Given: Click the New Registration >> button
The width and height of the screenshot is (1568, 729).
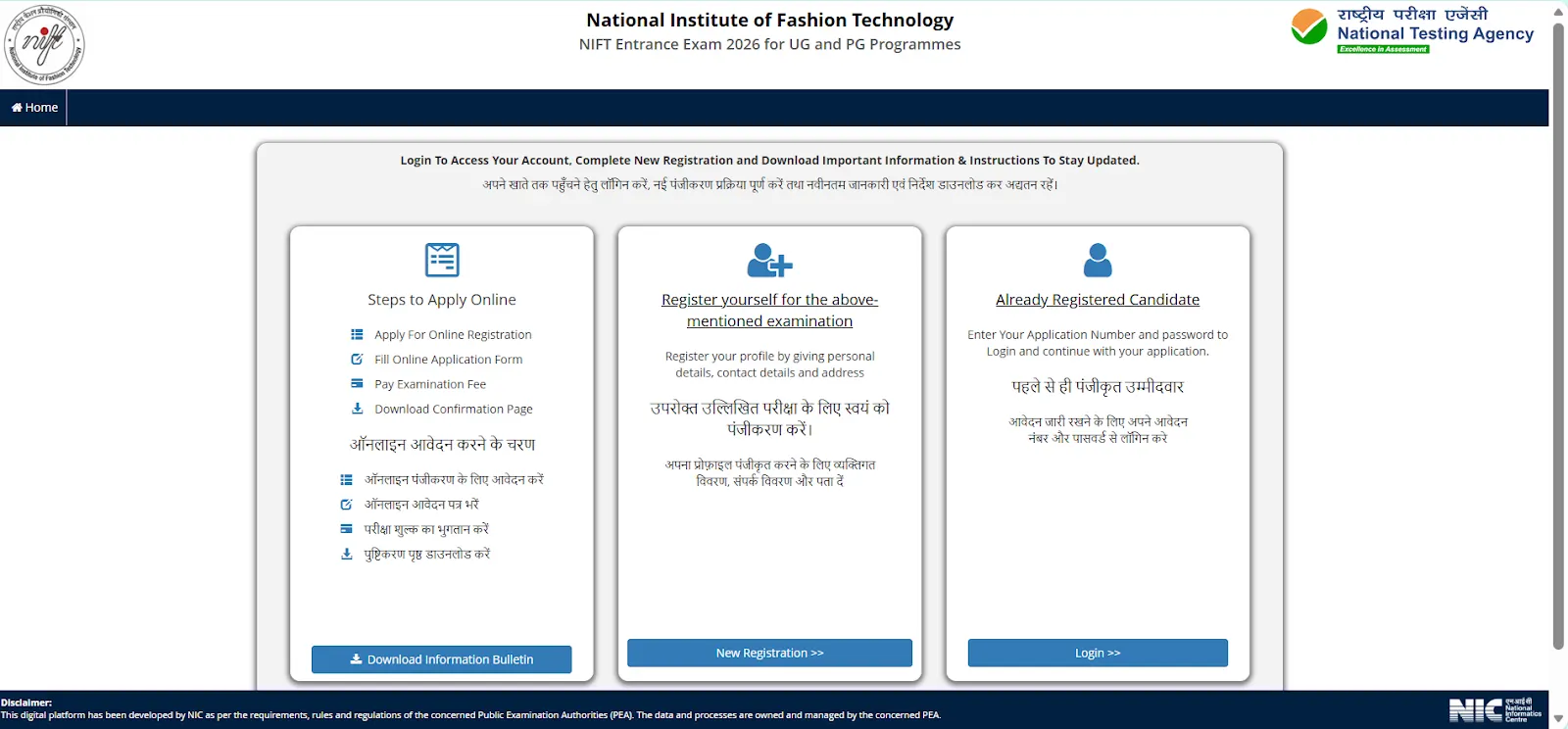Looking at the screenshot, I should (x=769, y=653).
